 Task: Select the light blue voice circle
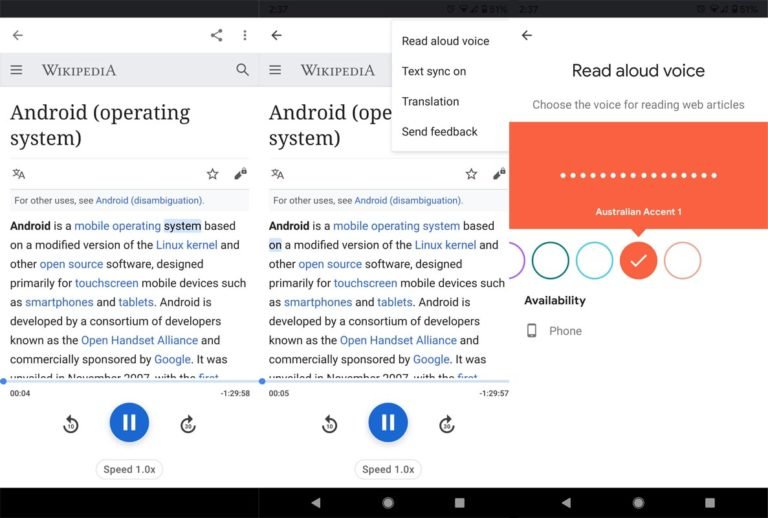click(594, 260)
